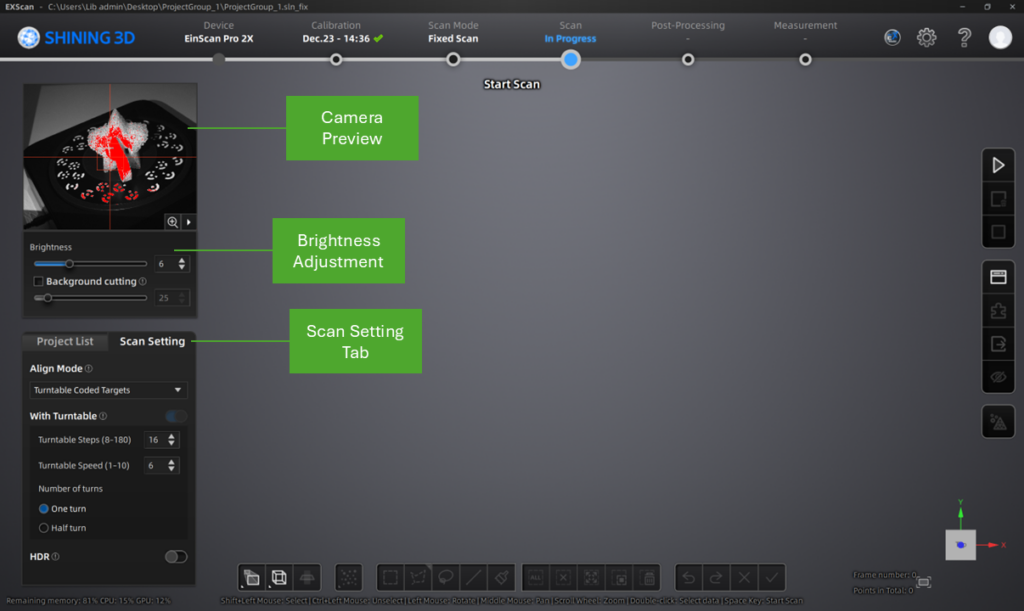Image resolution: width=1024 pixels, height=611 pixels.
Task: Choose the line selection tool
Action: tap(474, 577)
